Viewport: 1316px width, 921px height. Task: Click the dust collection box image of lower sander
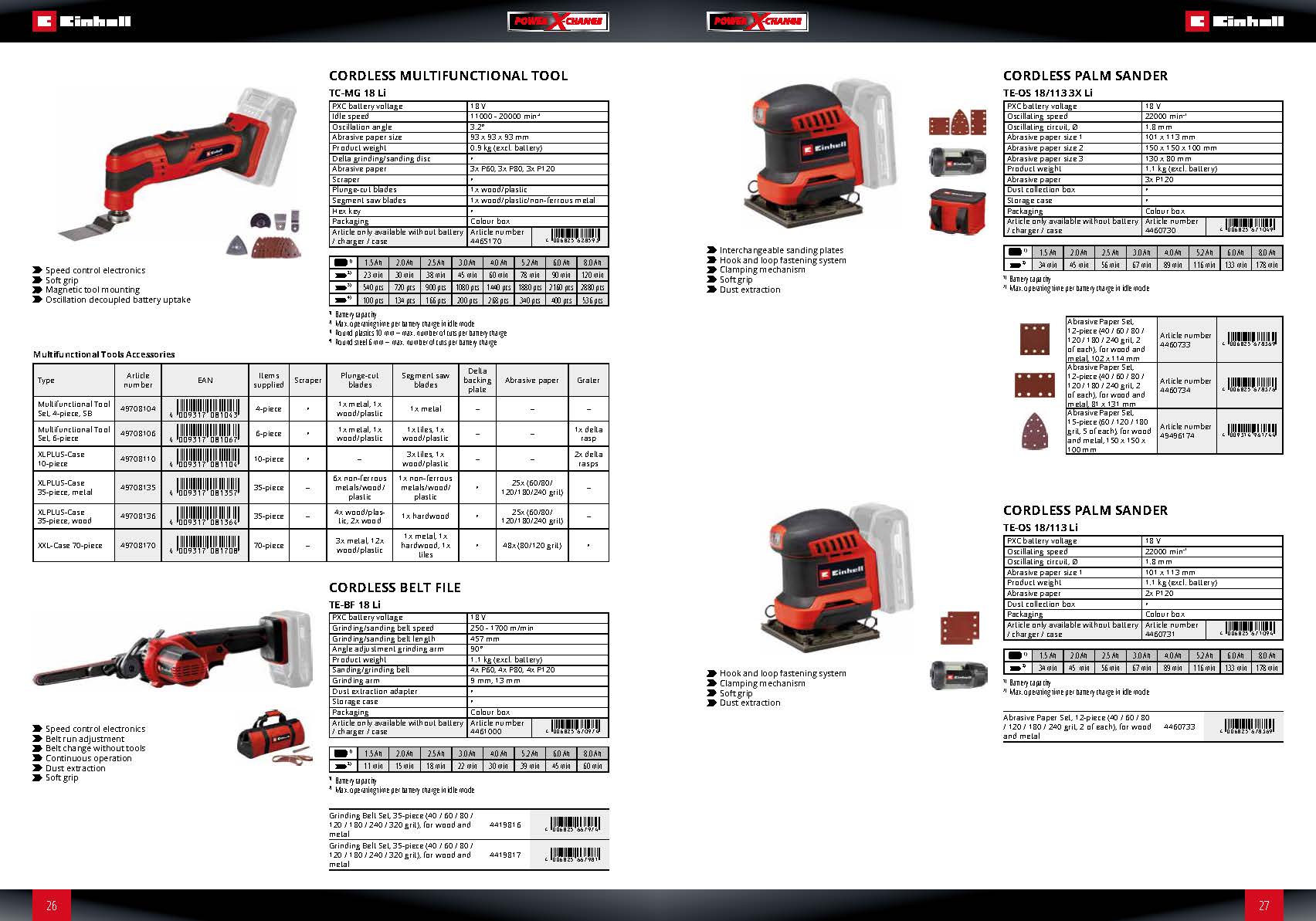(x=958, y=675)
